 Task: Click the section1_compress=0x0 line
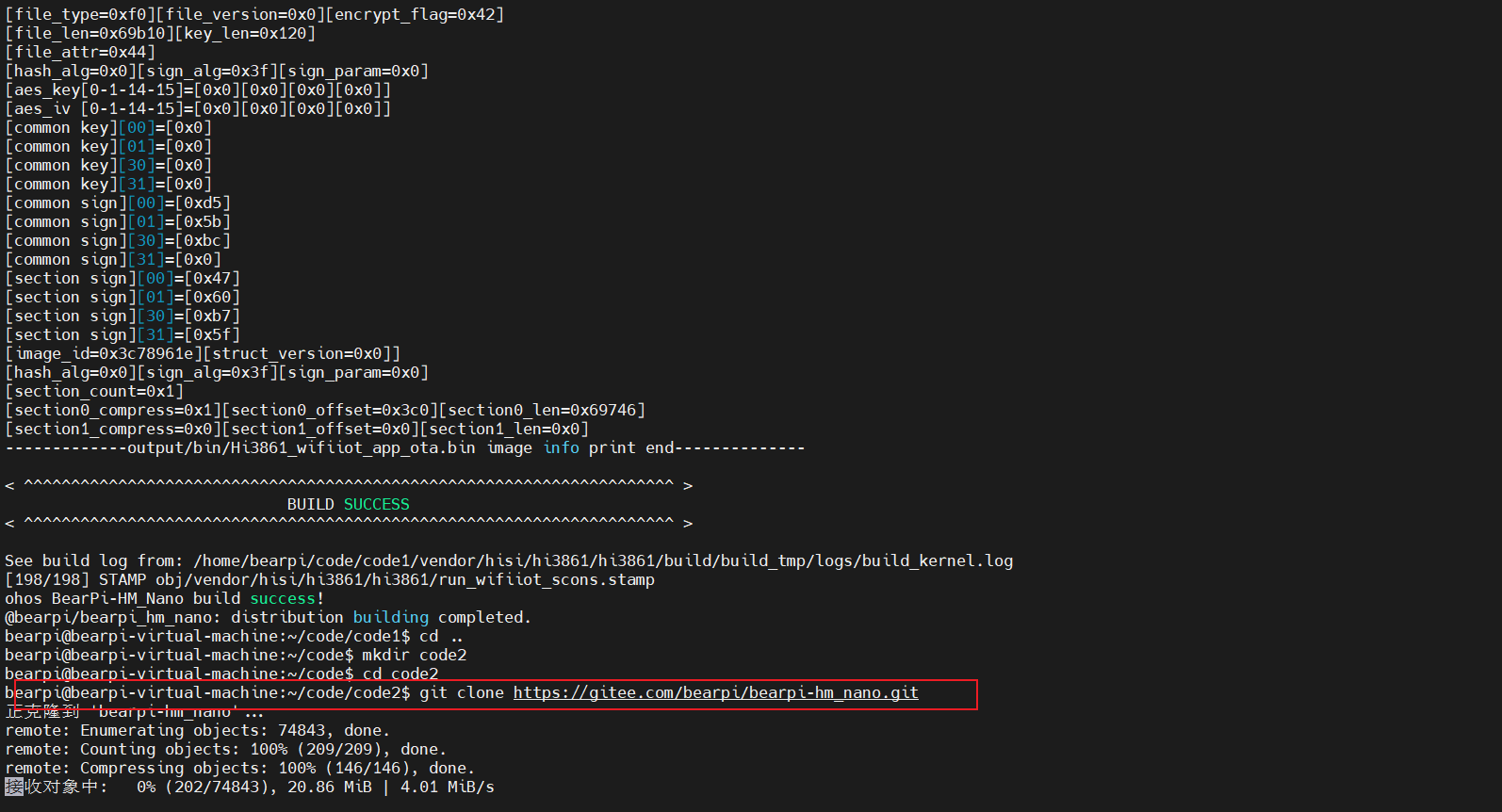point(297,430)
